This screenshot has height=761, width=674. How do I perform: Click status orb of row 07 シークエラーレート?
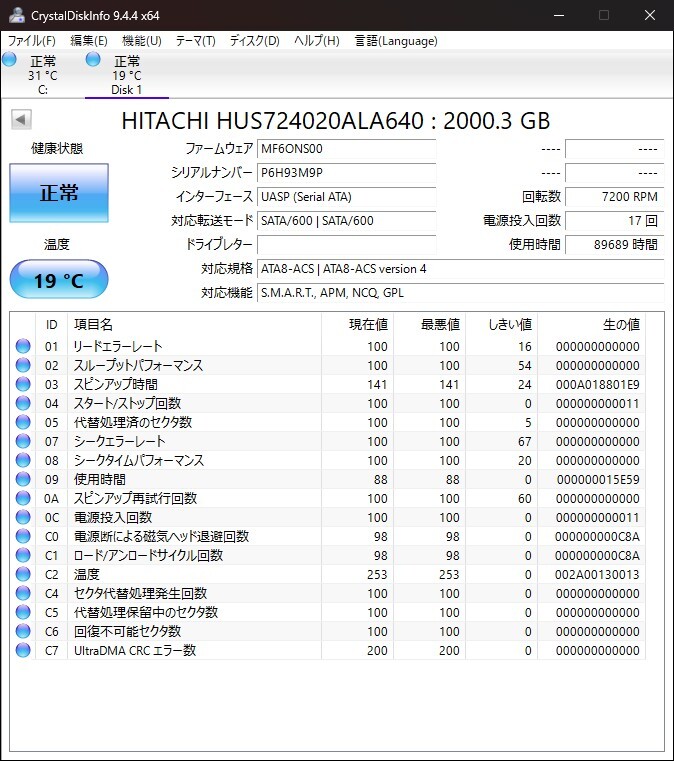point(23,441)
